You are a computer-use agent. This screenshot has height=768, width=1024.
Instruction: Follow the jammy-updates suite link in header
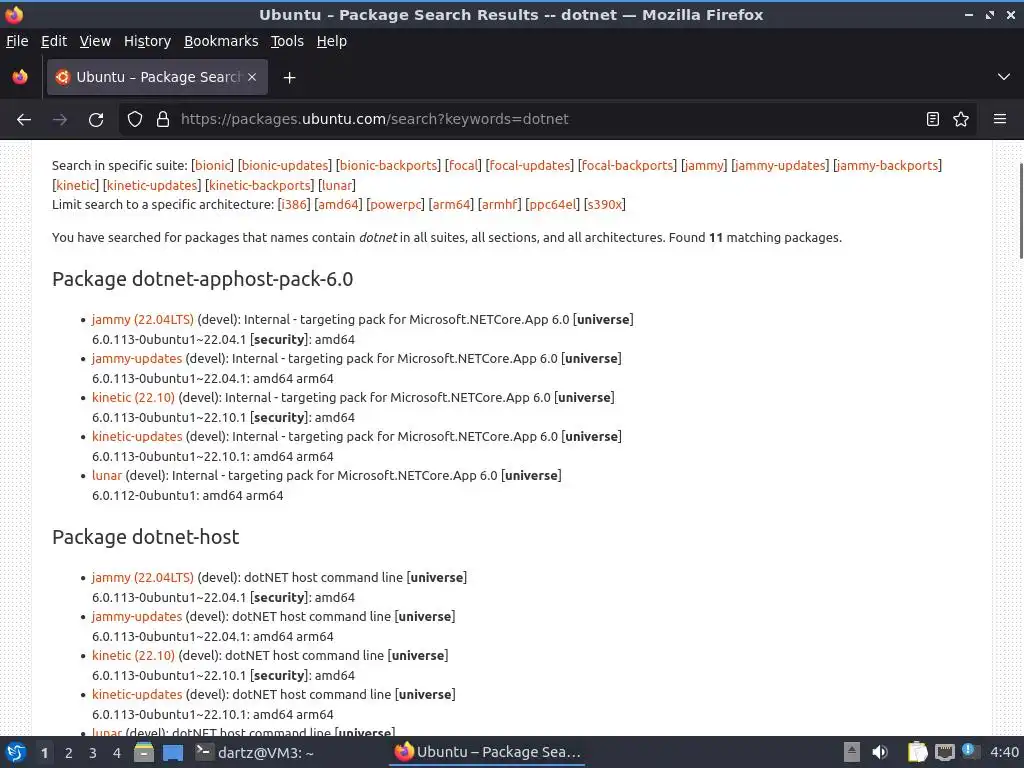pos(780,166)
